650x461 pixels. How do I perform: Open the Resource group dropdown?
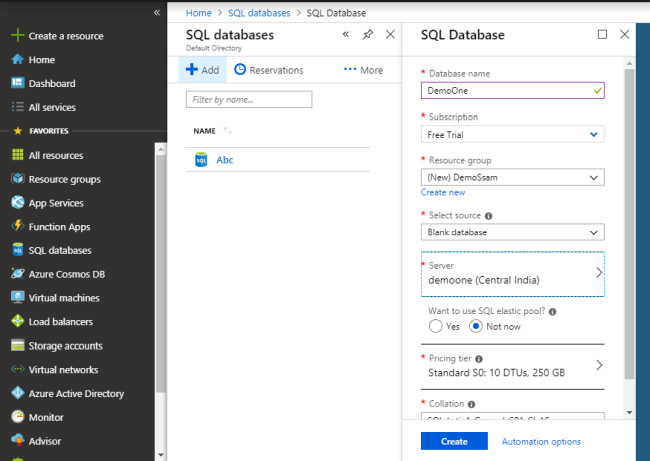click(x=512, y=177)
